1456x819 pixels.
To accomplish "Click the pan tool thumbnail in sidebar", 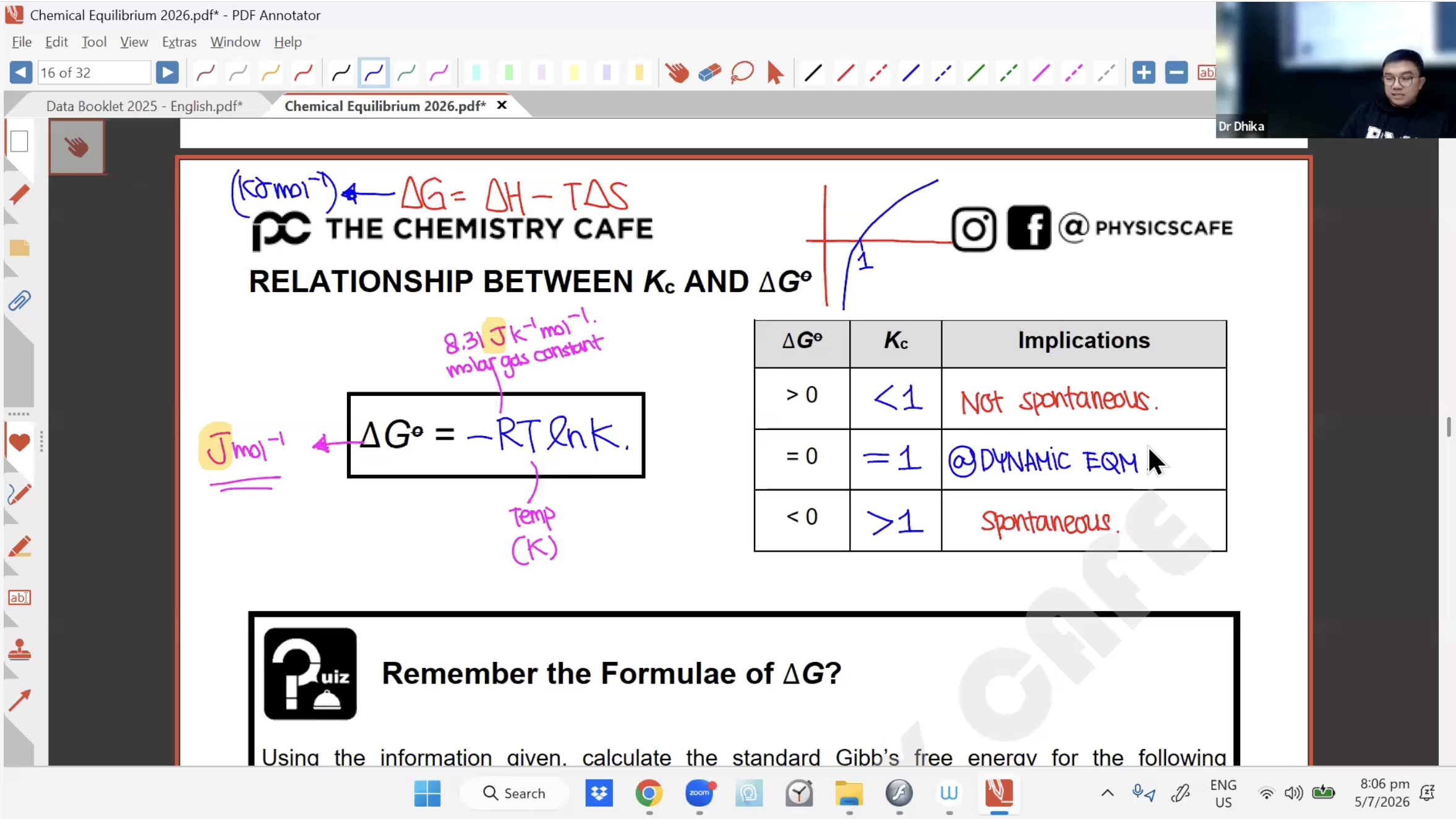I will (77, 147).
